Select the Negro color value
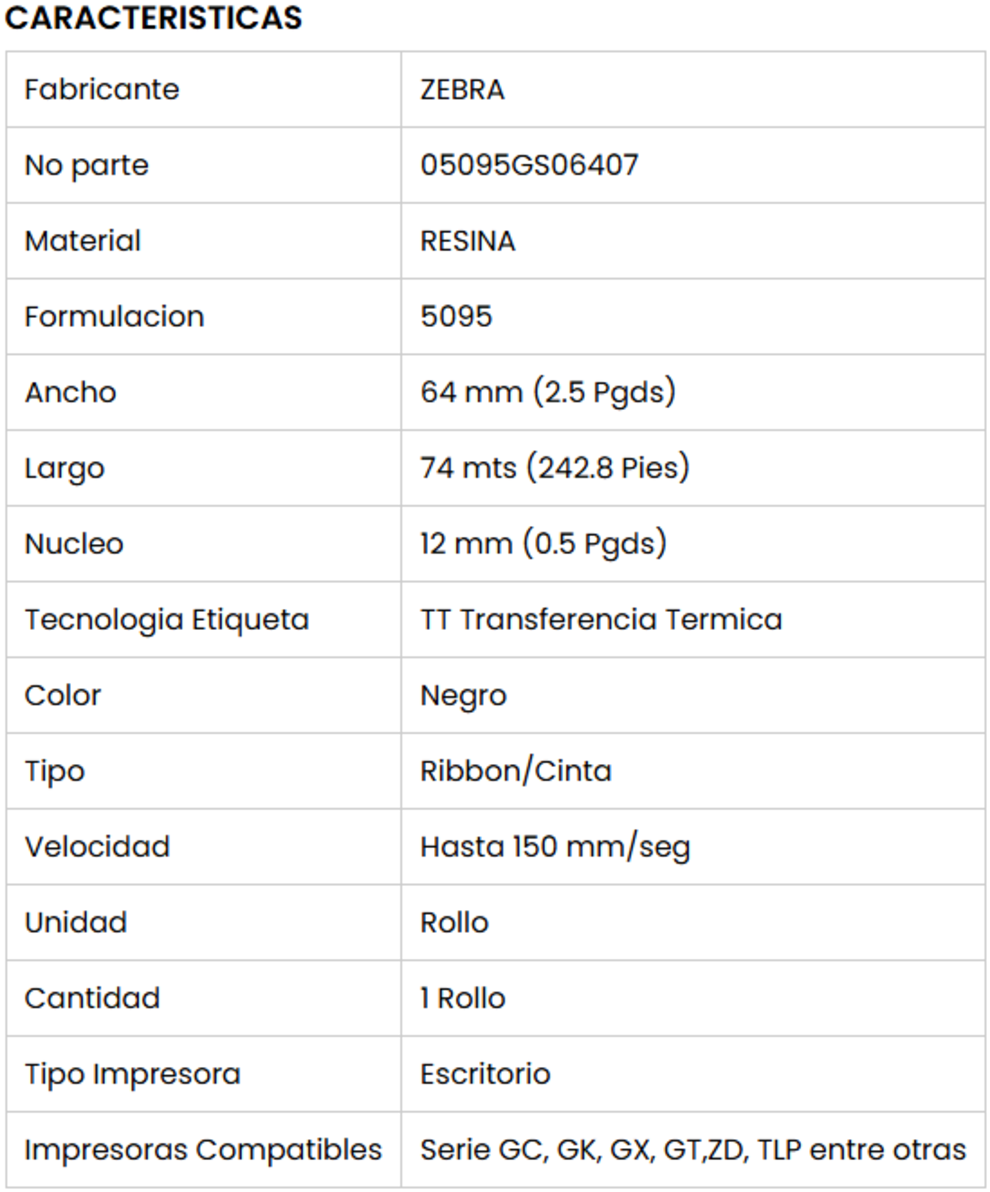Image resolution: width=990 pixels, height=1192 pixels. coord(463,695)
